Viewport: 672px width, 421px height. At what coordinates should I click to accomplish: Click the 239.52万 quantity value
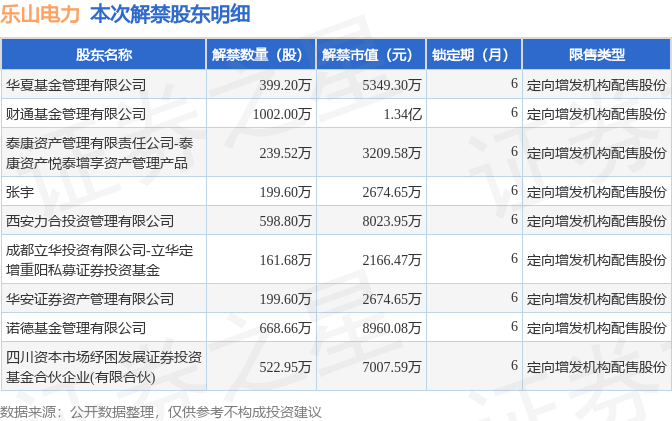click(x=285, y=153)
